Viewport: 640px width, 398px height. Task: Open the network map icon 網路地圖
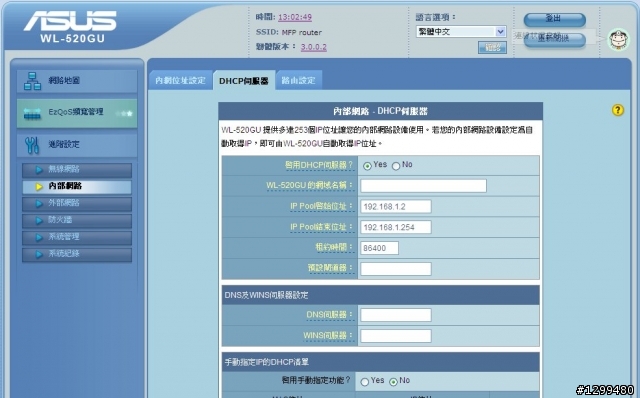click(x=32, y=81)
